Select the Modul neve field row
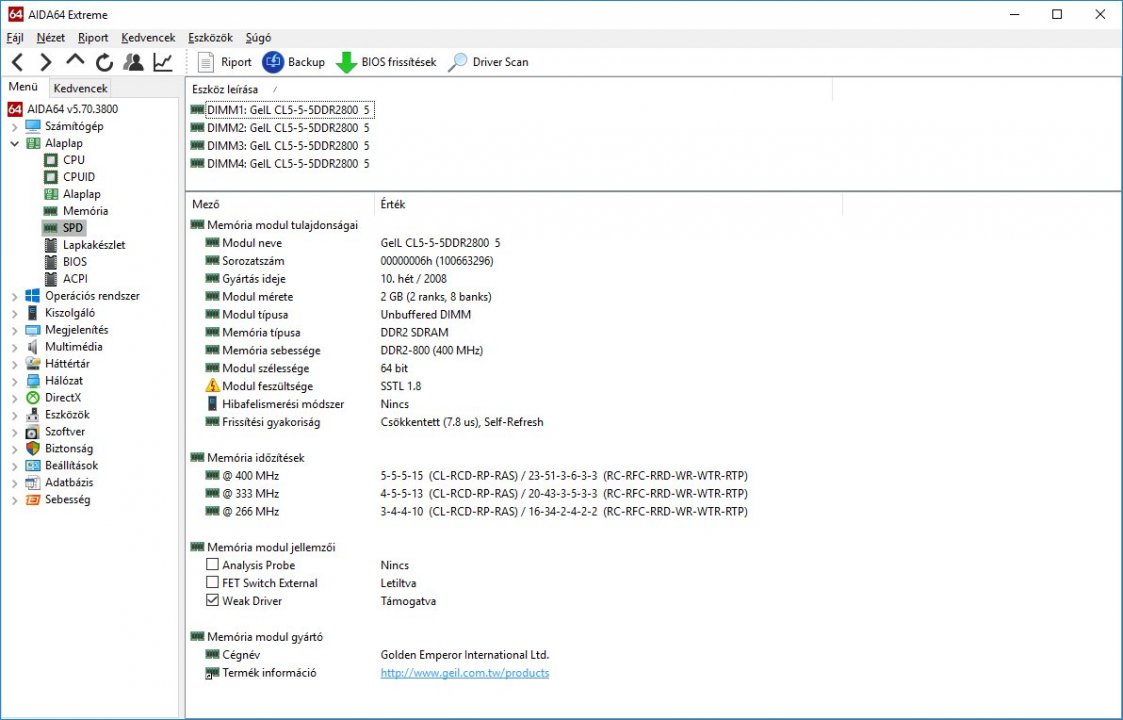 352,243
